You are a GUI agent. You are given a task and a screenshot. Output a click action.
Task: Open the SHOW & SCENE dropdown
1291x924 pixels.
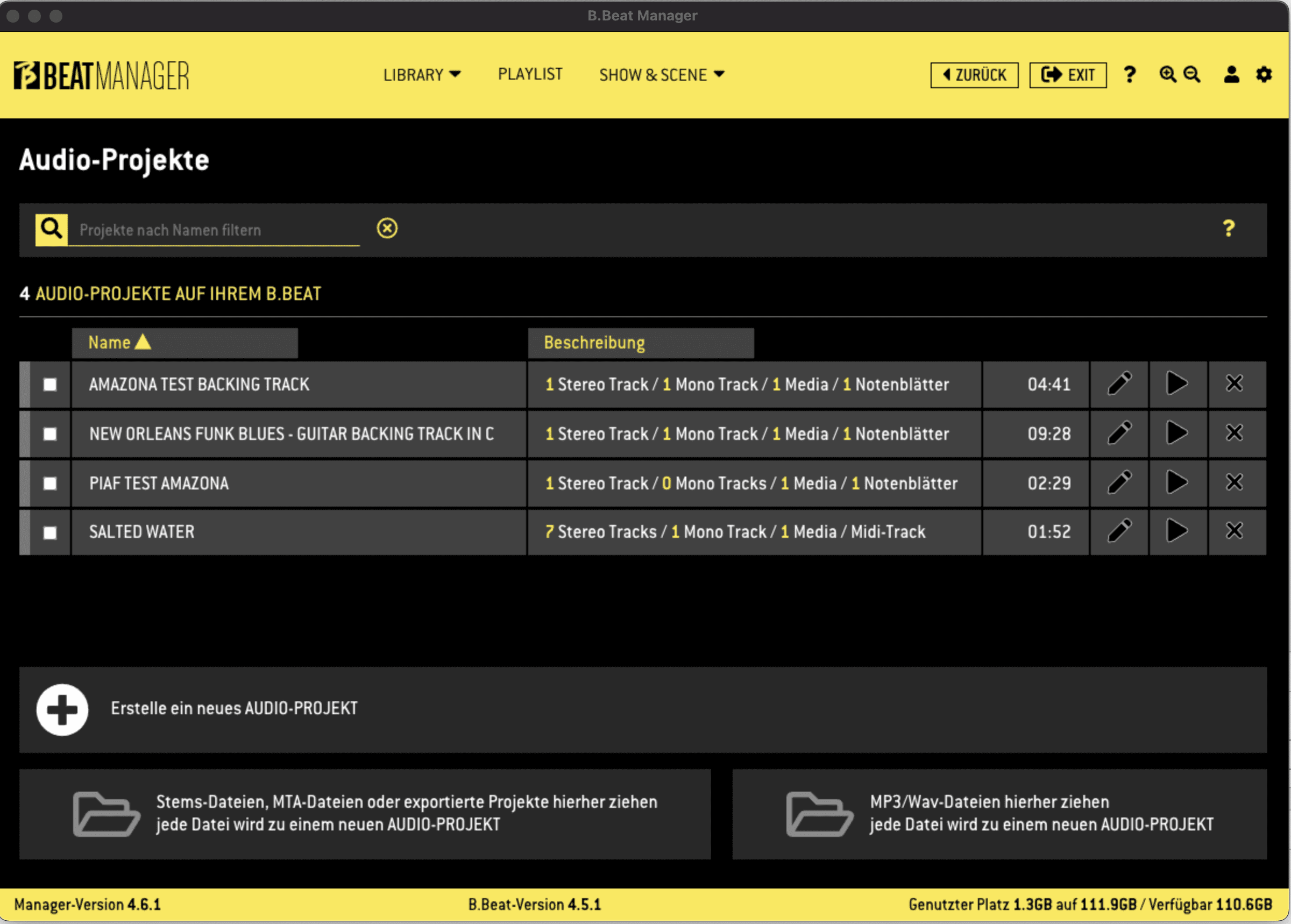pyautogui.click(x=661, y=75)
